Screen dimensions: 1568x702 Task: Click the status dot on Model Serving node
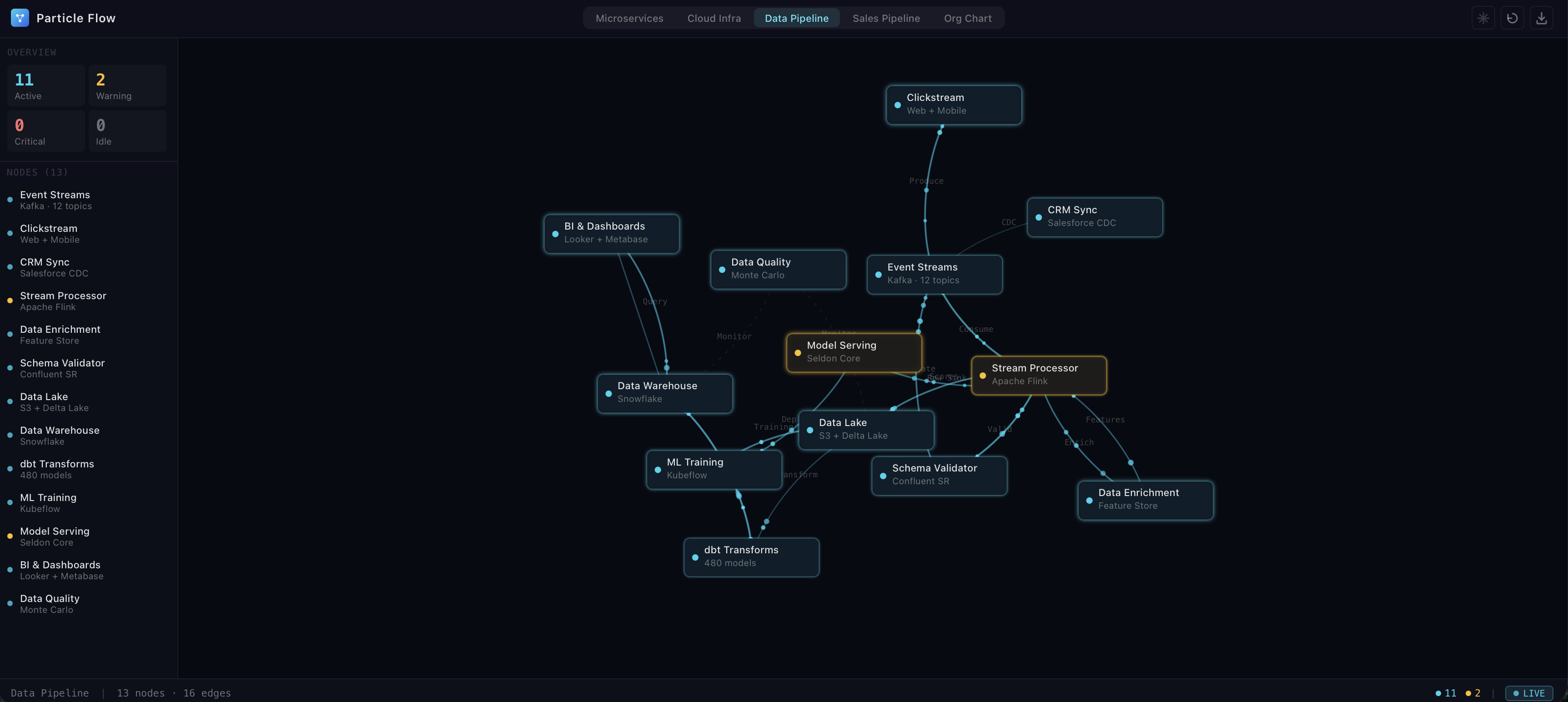coord(798,353)
